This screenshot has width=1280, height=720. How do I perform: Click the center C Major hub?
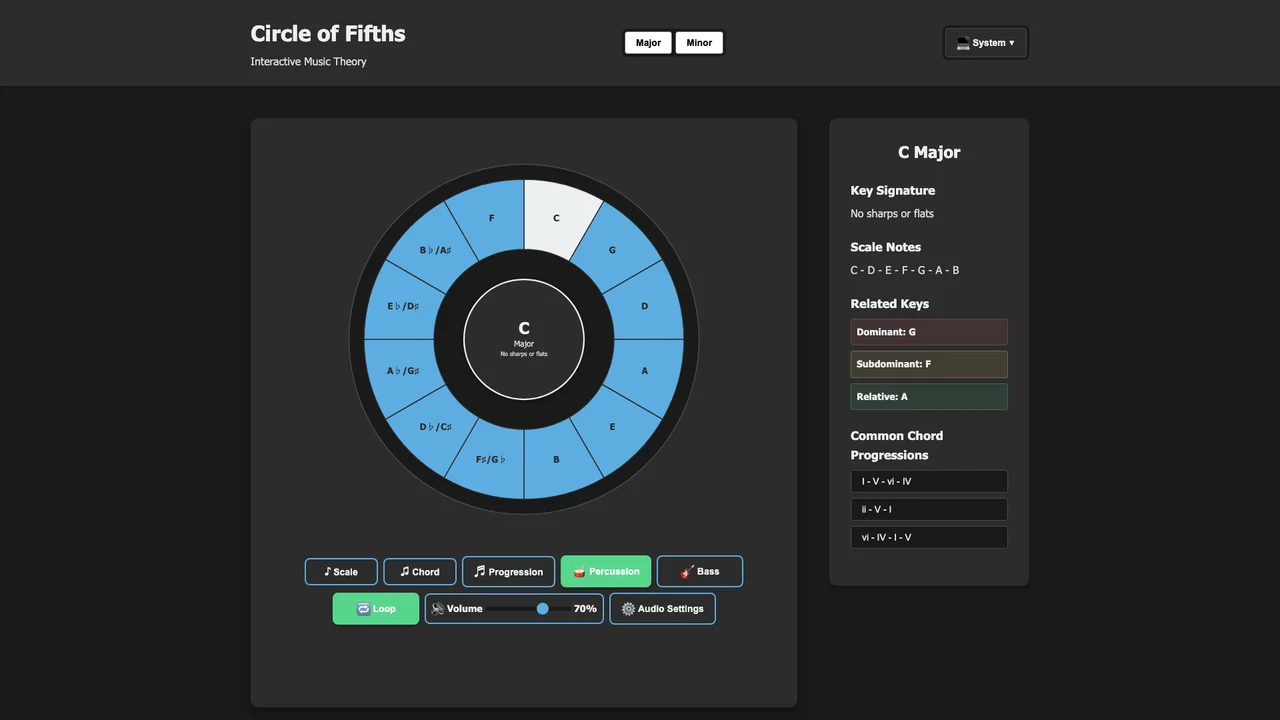click(x=524, y=340)
